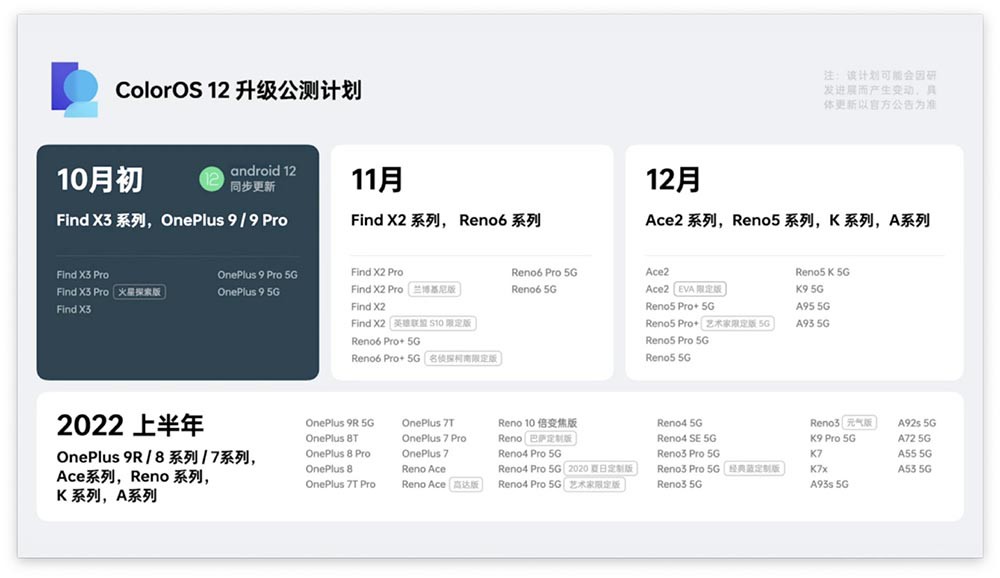Select the "12月" heading
The height and width of the screenshot is (578, 1000).
tap(673, 179)
